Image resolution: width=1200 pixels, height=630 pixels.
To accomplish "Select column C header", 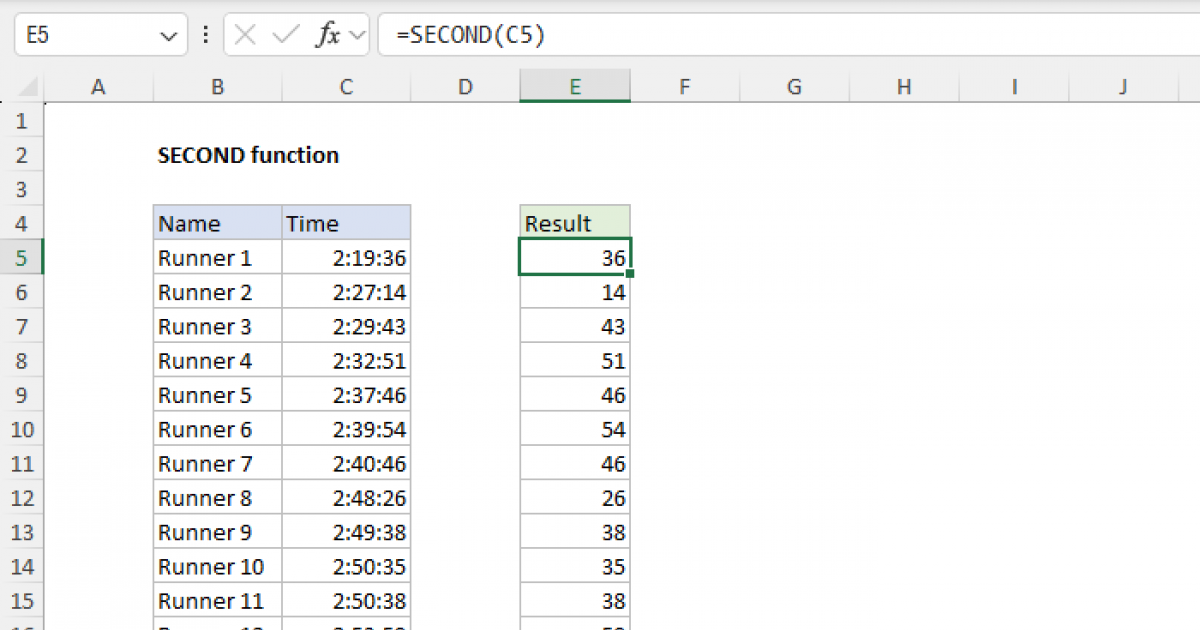I will click(x=346, y=87).
